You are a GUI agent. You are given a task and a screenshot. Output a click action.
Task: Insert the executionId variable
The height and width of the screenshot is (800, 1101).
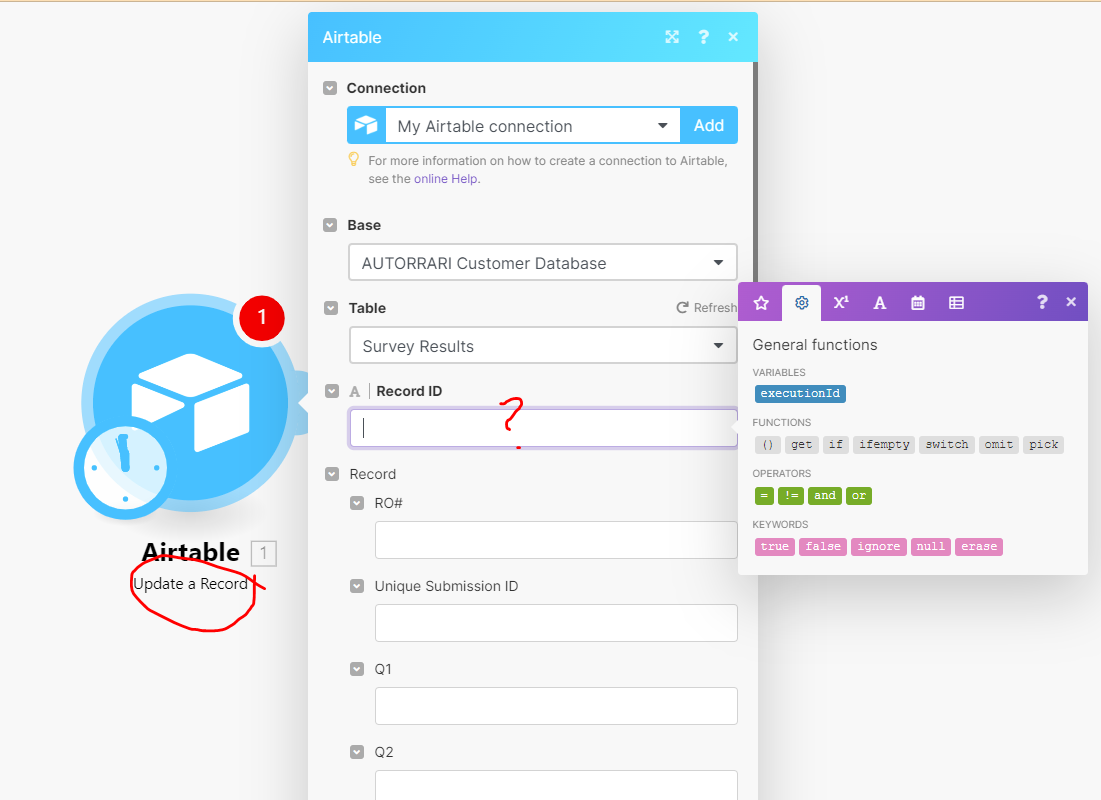point(800,393)
